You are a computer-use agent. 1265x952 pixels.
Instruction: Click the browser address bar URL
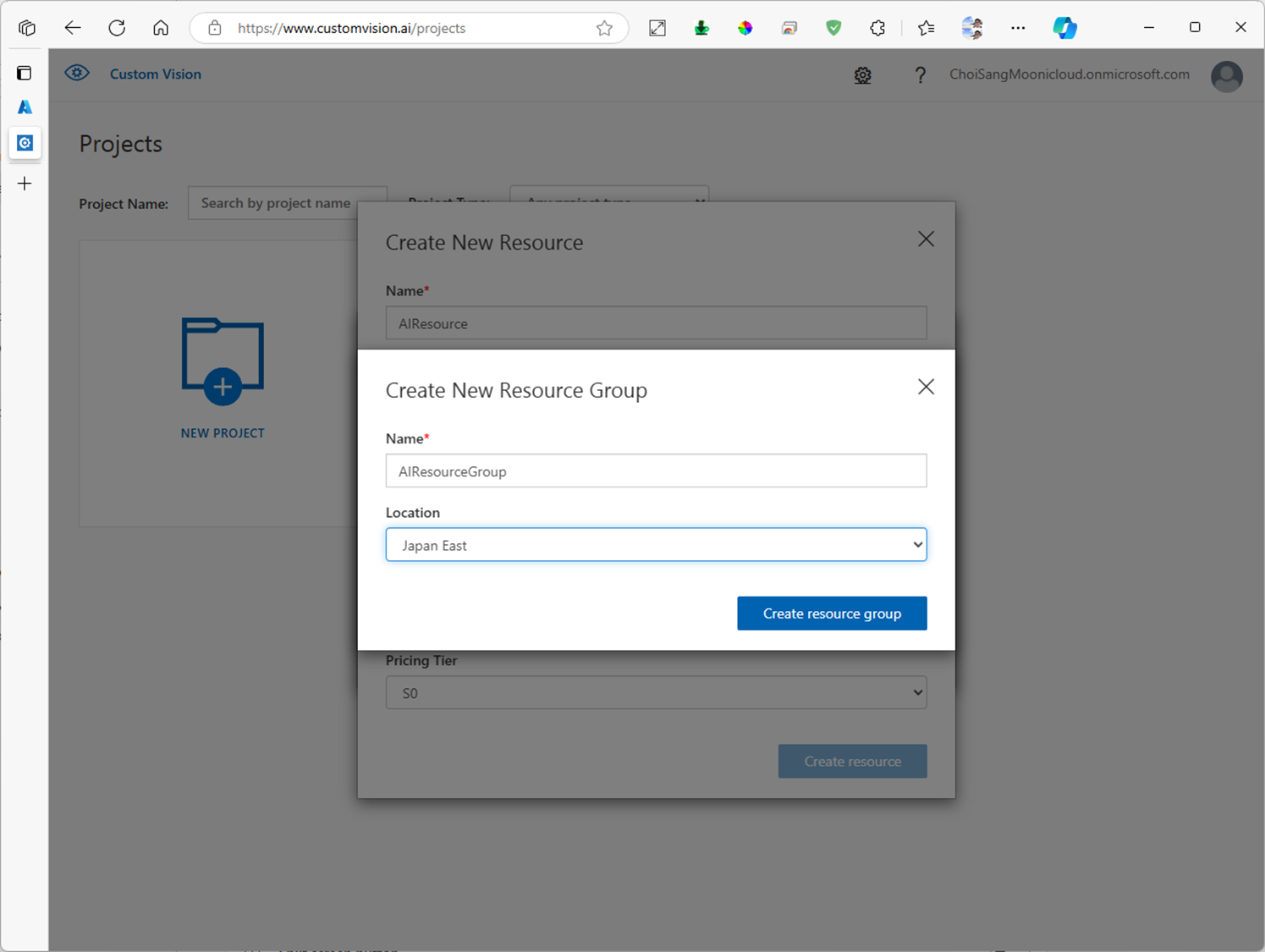[351, 28]
